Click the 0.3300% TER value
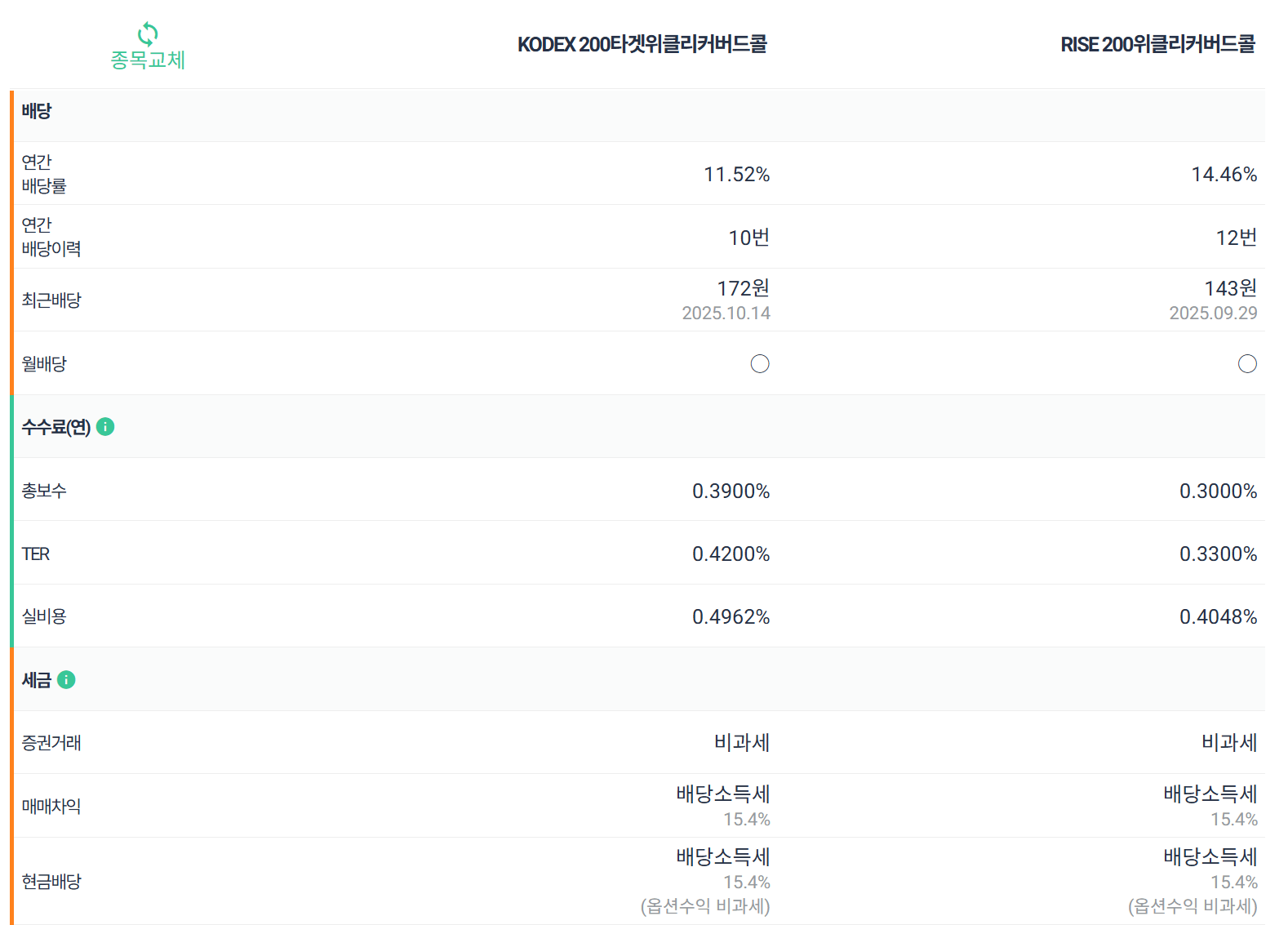Viewport: 1288px width, 925px height. pos(1219,554)
